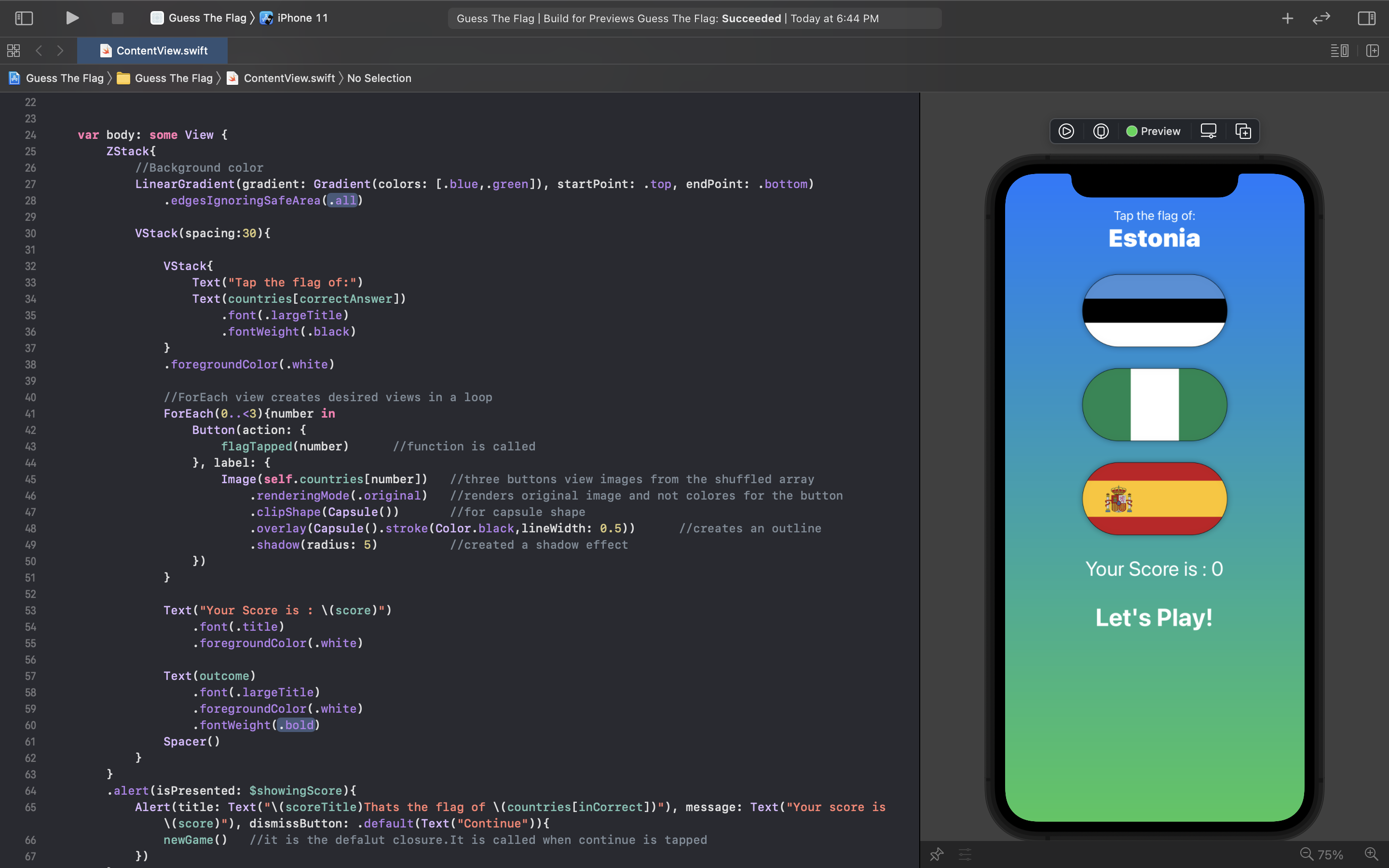This screenshot has width=1389, height=868.
Task: Duplicate the preview with the plus icon
Action: click(1243, 132)
